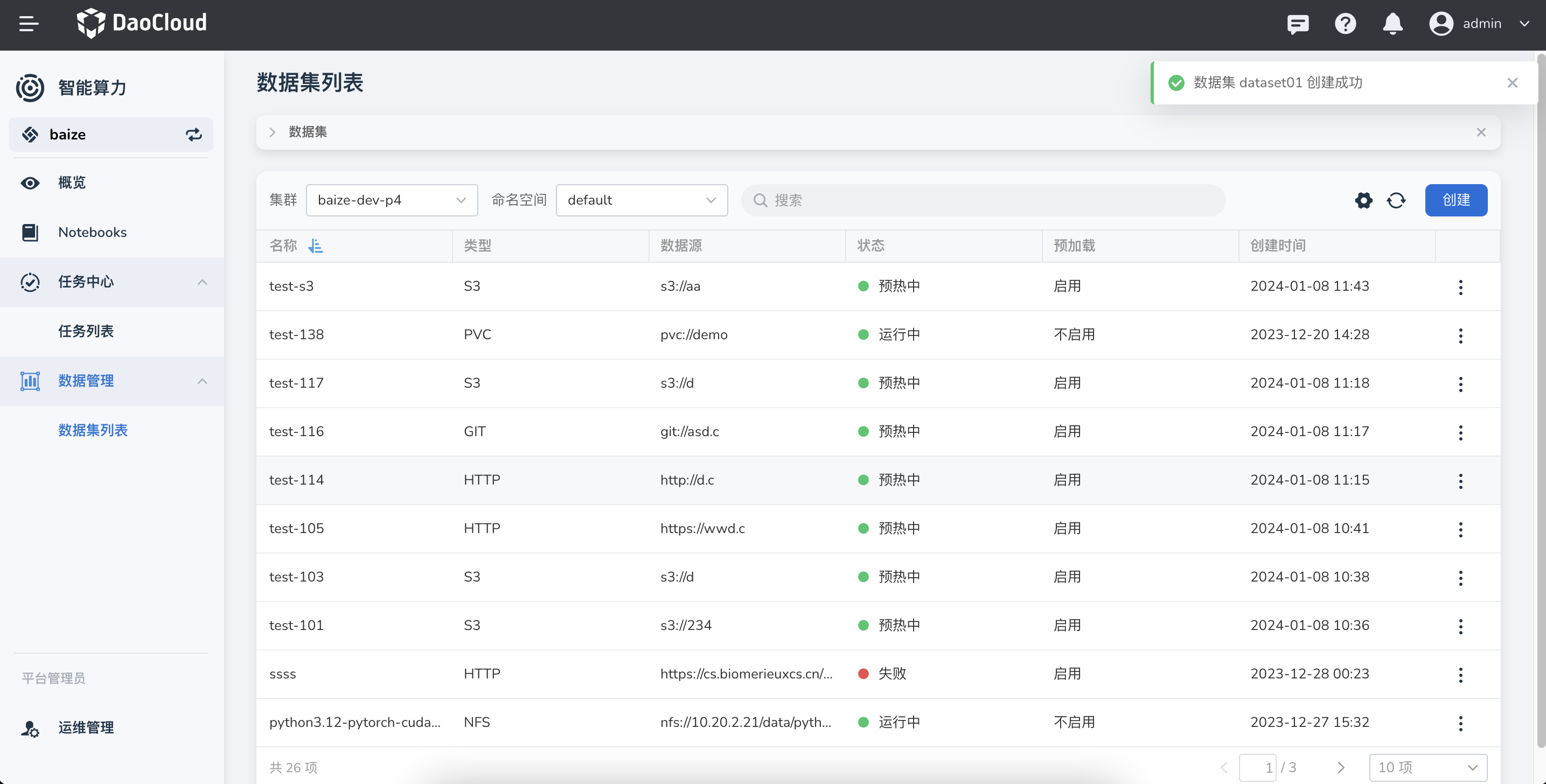
Task: Open the notifications bell
Action: tap(1392, 24)
